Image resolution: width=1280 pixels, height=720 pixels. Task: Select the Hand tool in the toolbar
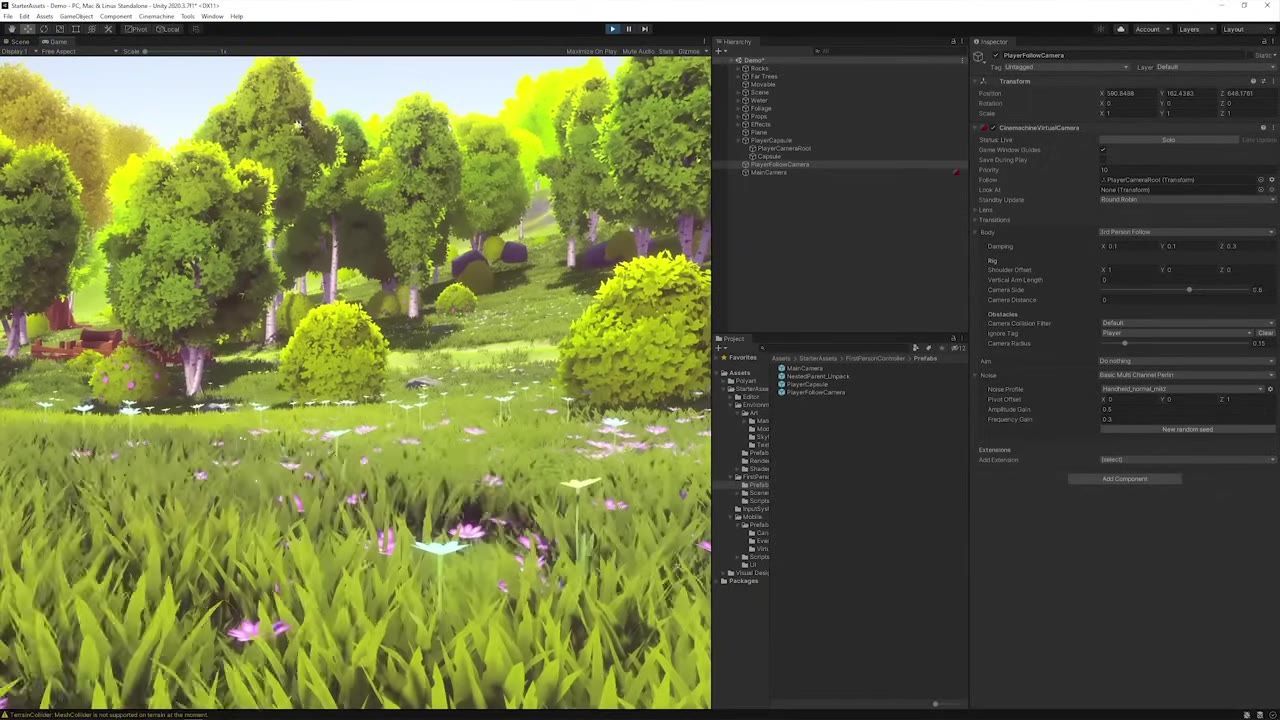(x=12, y=29)
